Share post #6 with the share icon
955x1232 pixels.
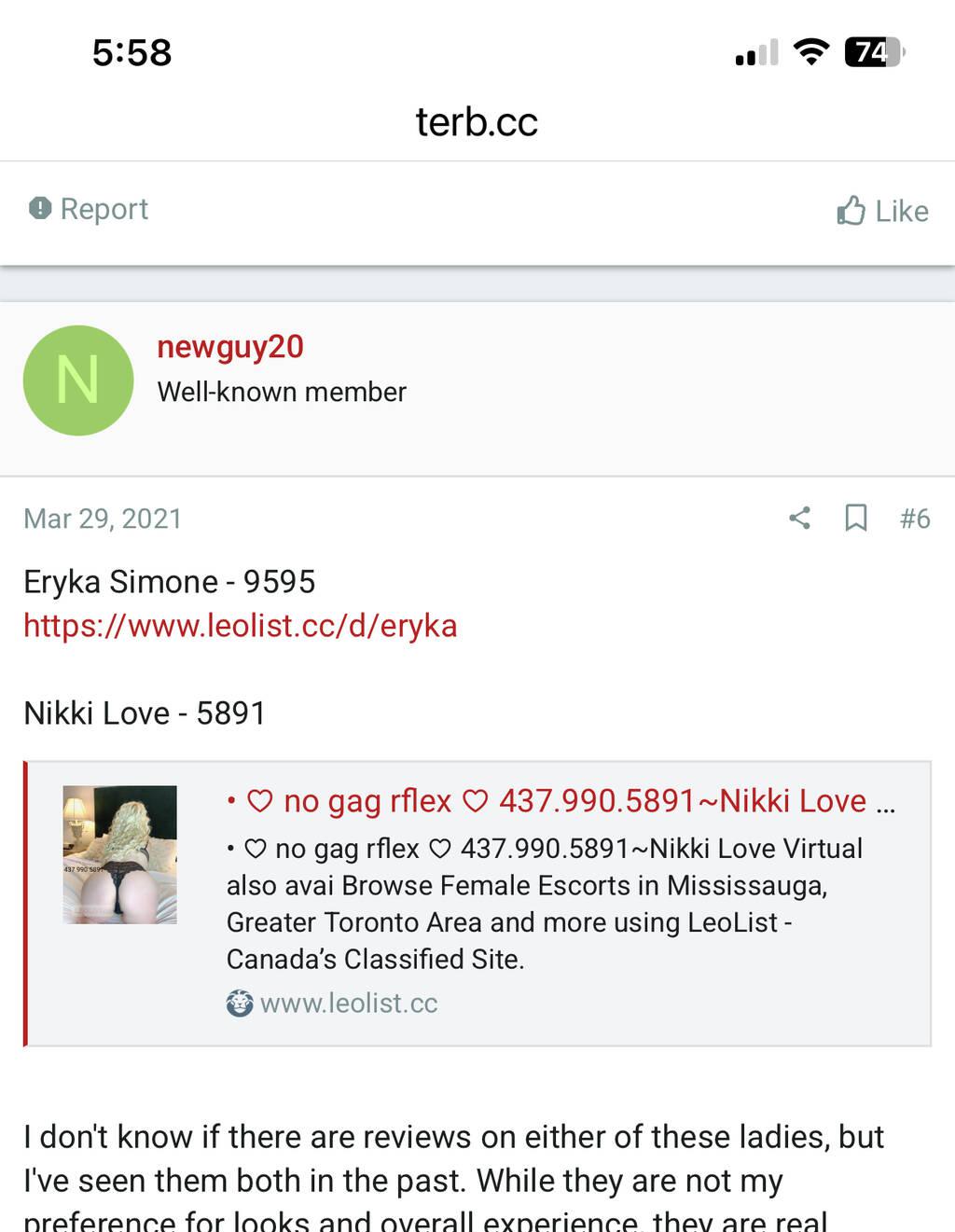click(799, 518)
